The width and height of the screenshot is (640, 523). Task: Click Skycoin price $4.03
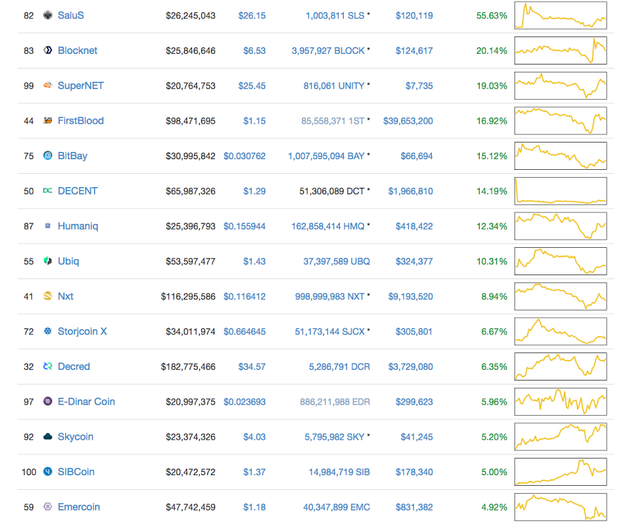(254, 437)
